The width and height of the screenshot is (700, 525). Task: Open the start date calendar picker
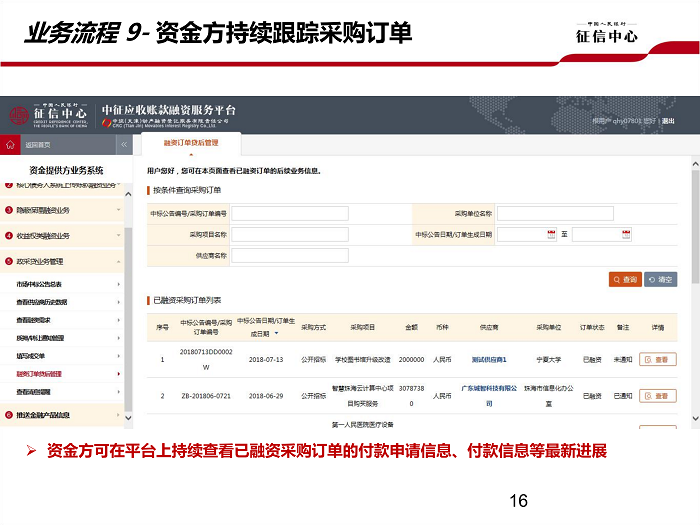(551, 234)
